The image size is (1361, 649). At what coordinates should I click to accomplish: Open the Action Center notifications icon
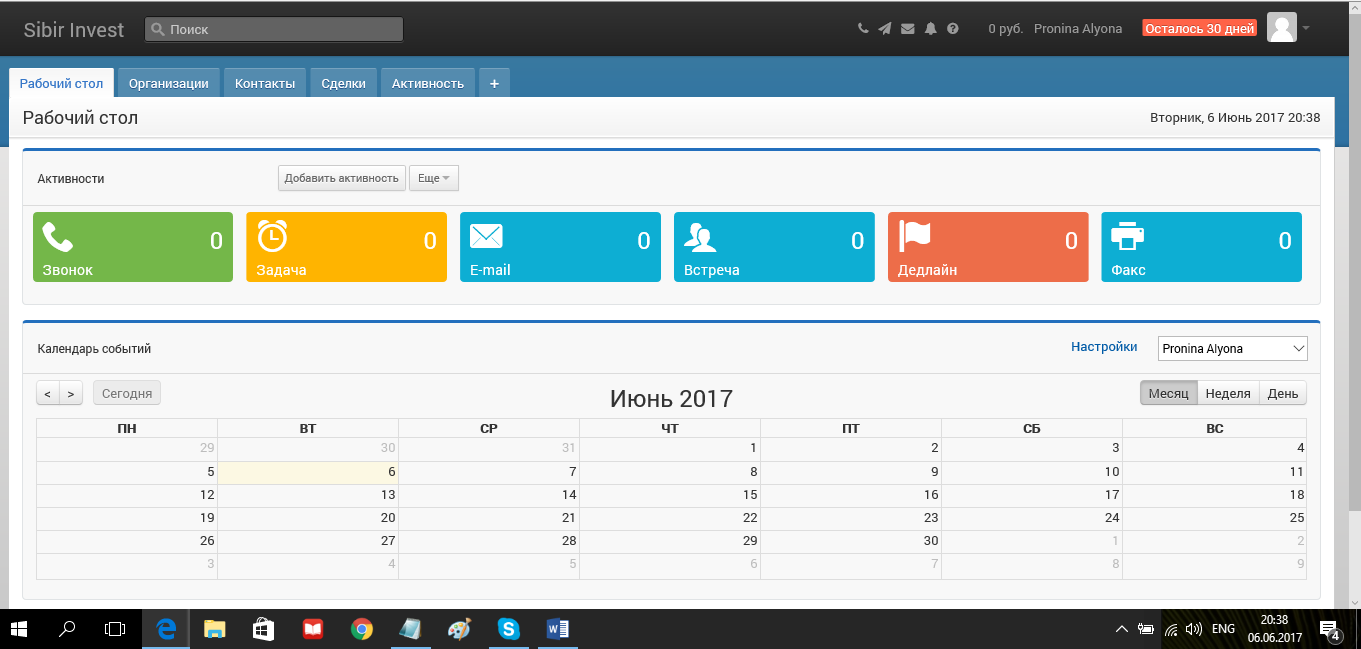coord(1329,629)
